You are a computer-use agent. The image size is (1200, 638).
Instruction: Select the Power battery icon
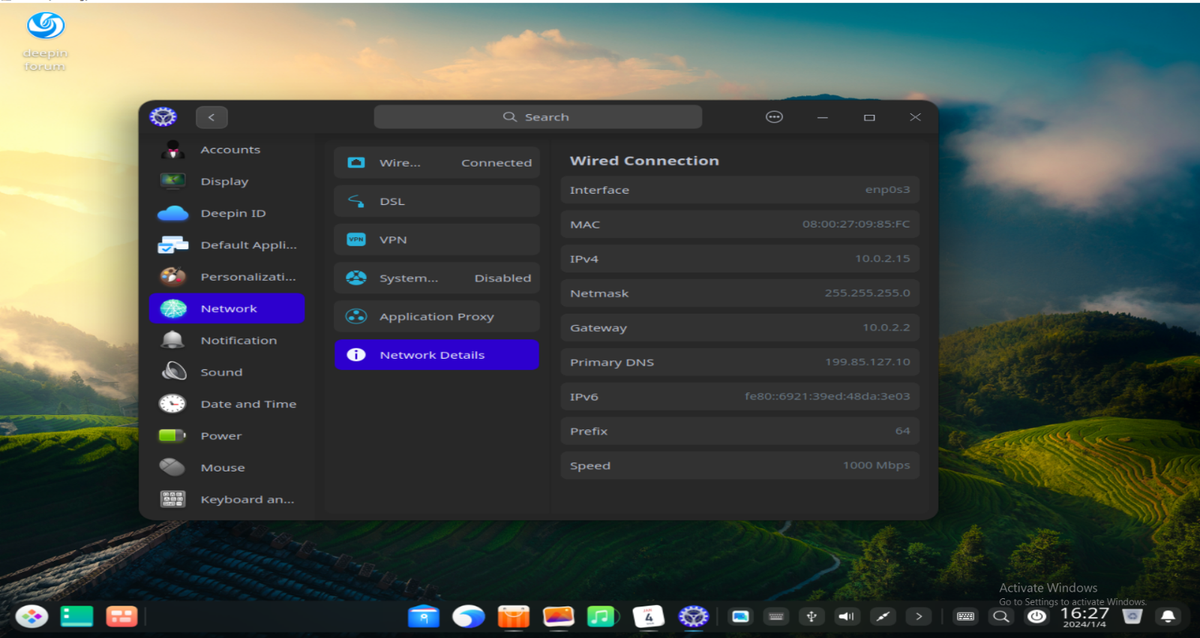click(173, 436)
